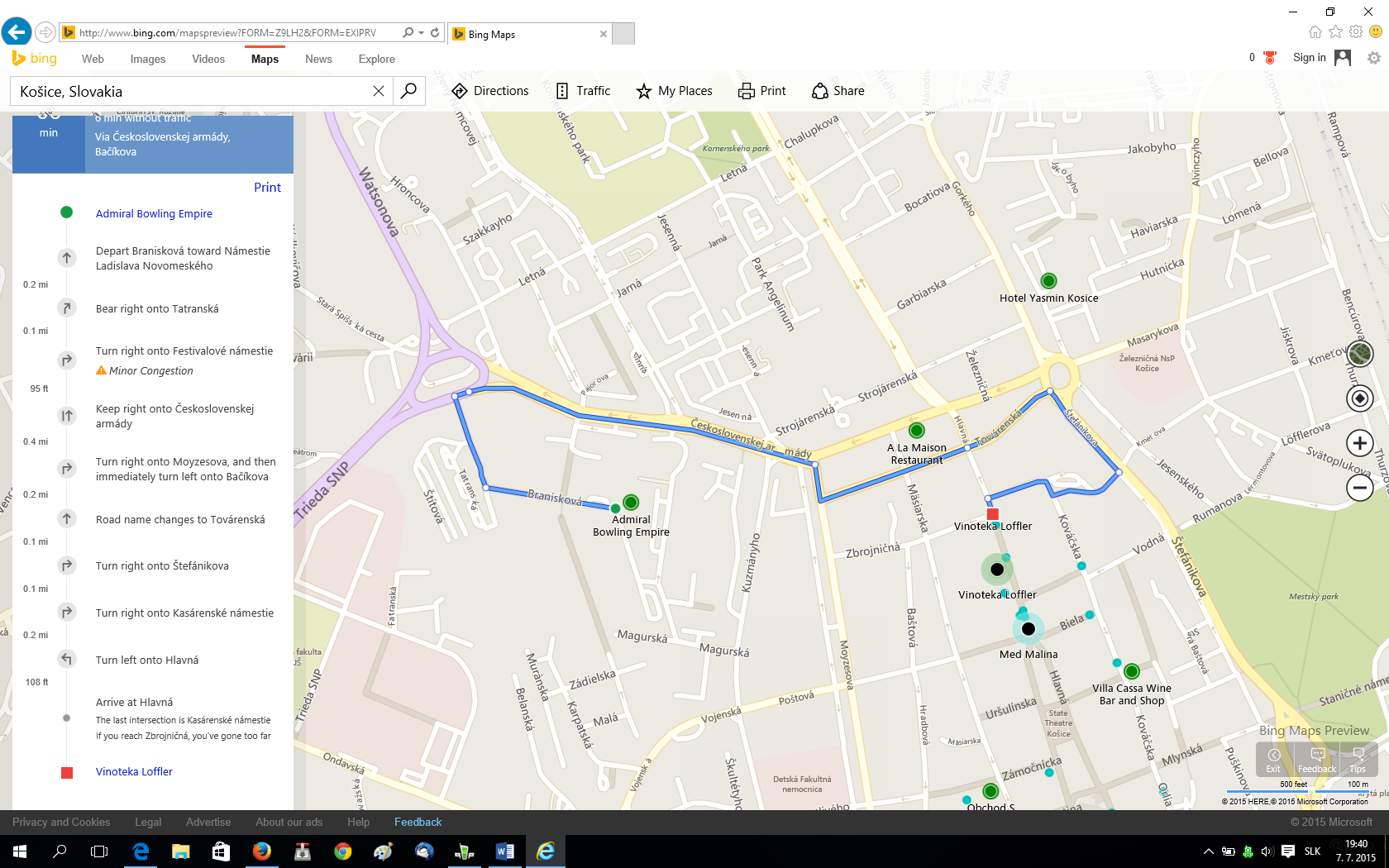Click Share in the toolbar
The width and height of the screenshot is (1389, 868).
tap(838, 91)
